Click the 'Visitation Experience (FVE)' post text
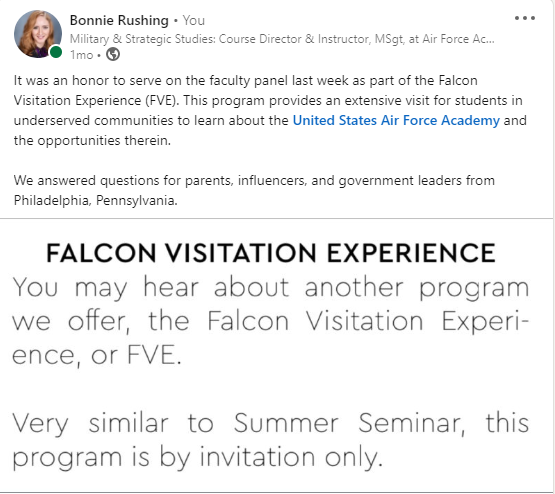This screenshot has height=494, width=555. point(96,100)
